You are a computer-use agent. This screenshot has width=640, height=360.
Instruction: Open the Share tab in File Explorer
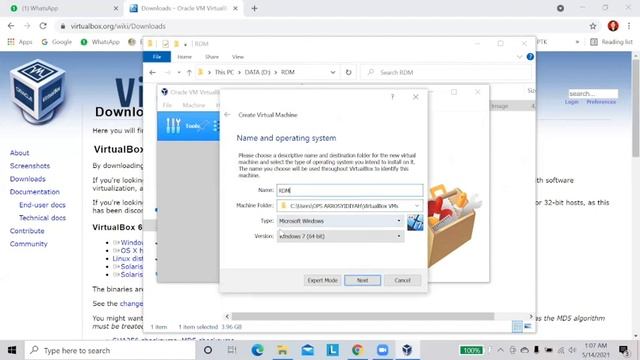point(212,57)
